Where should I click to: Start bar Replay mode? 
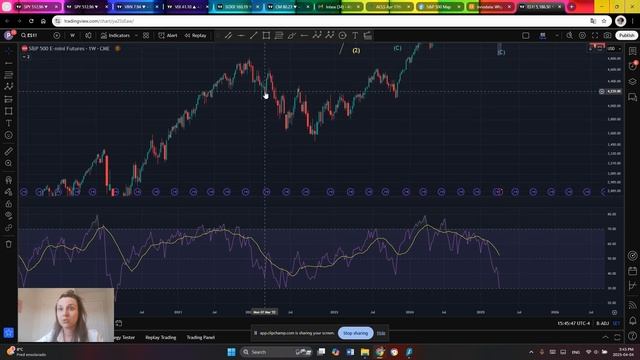(x=196, y=36)
